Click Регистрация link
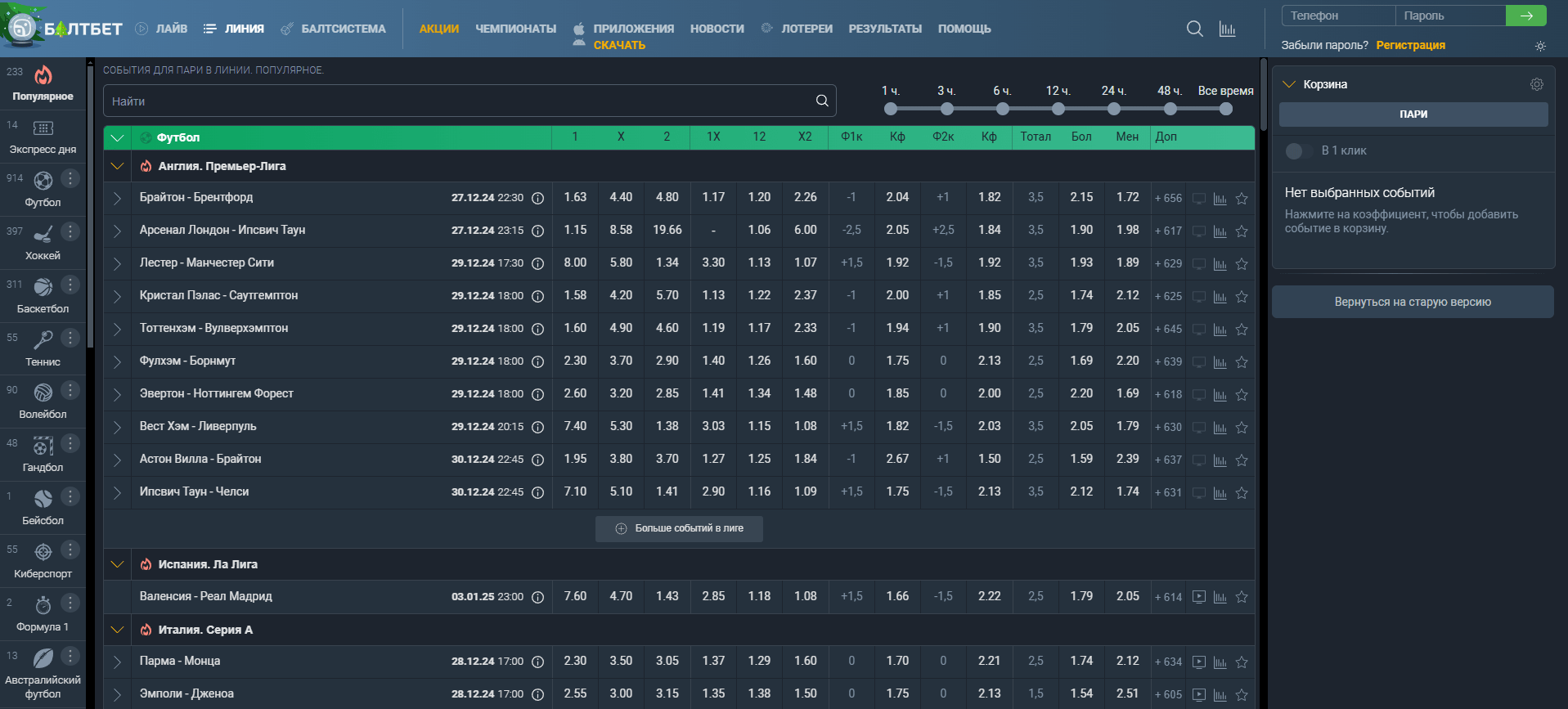The width and height of the screenshot is (1568, 709). 1410,45
